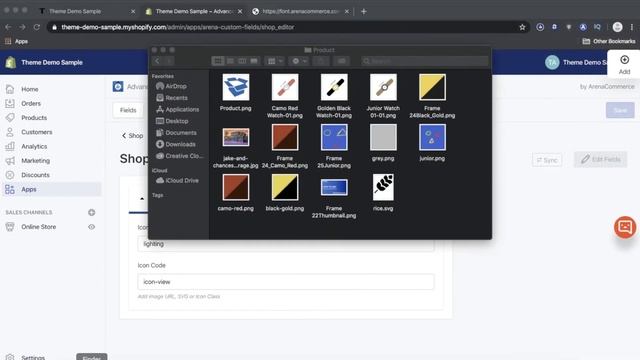Select Apps in Shopify sidebar
Image resolution: width=640 pixels, height=360 pixels.
click(x=29, y=189)
